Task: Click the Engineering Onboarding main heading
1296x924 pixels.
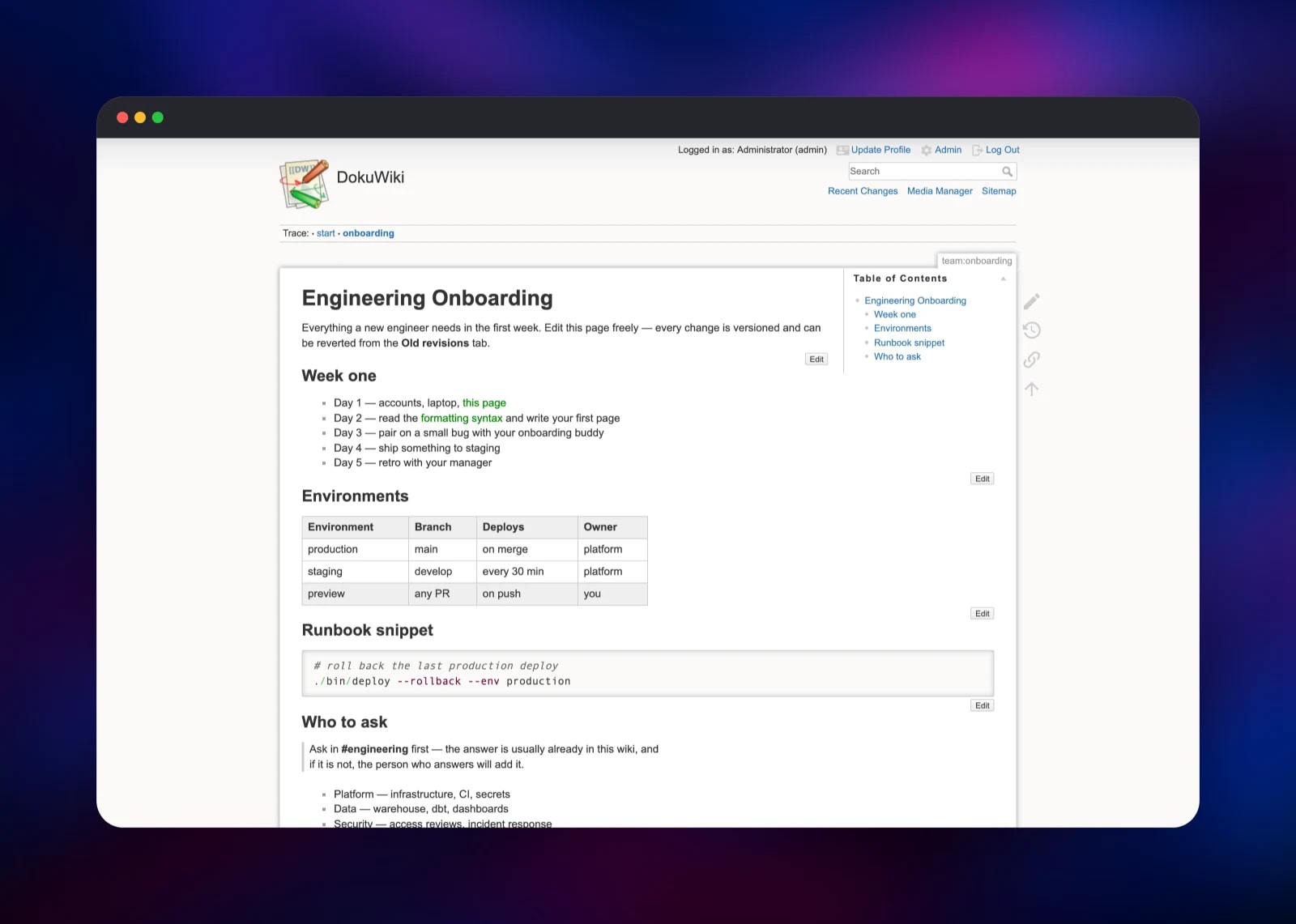Action: pos(427,299)
